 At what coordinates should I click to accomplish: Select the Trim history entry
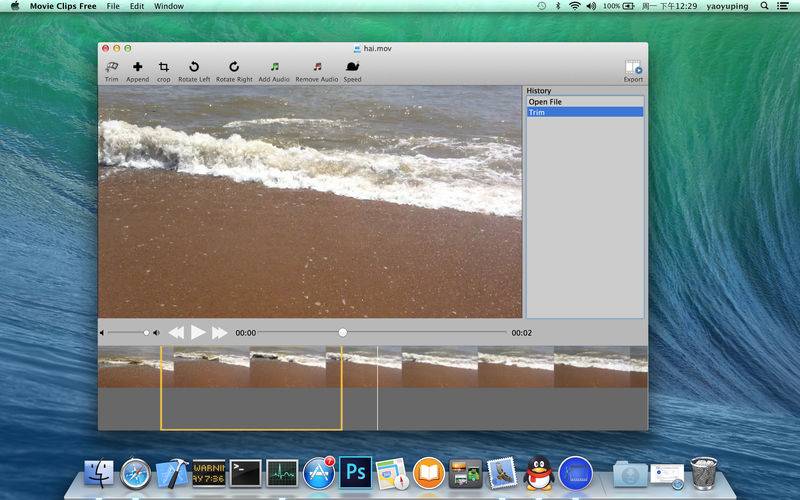[x=585, y=112]
